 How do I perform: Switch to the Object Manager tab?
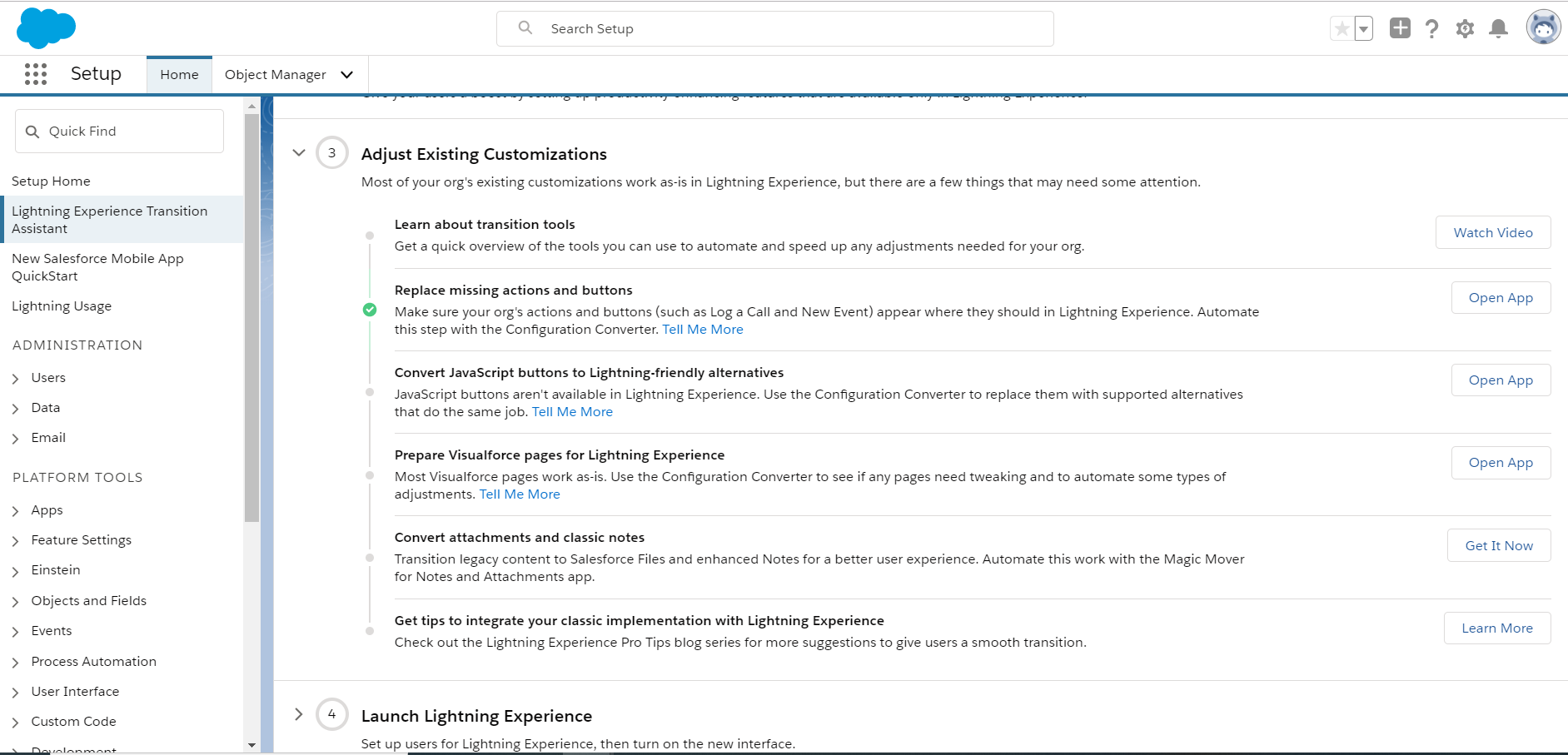(276, 74)
